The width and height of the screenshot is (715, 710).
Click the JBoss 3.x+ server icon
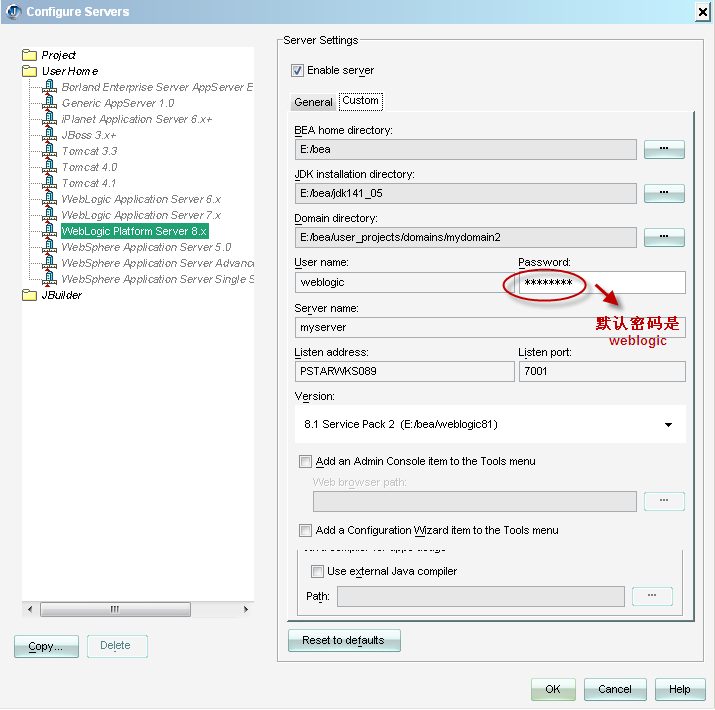point(49,135)
